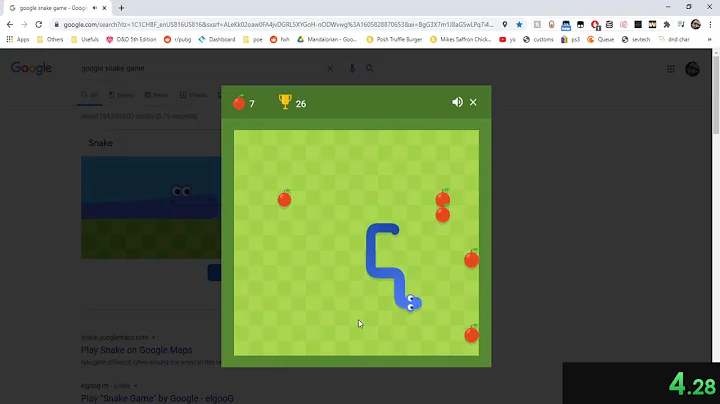The image size is (720, 404).
Task: Open the Dashboard bookmark
Action: pos(217,39)
